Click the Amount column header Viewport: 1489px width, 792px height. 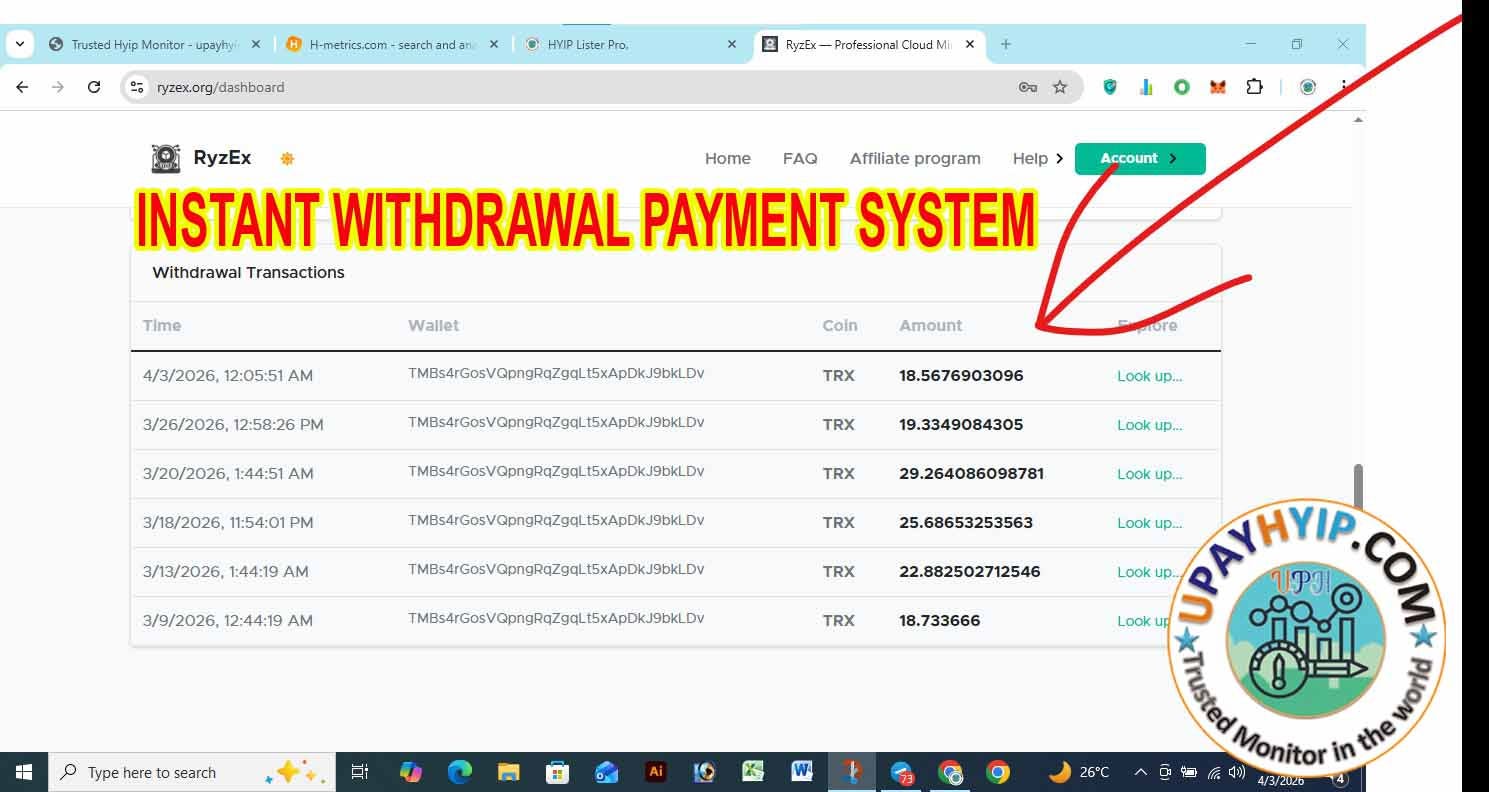click(x=930, y=325)
